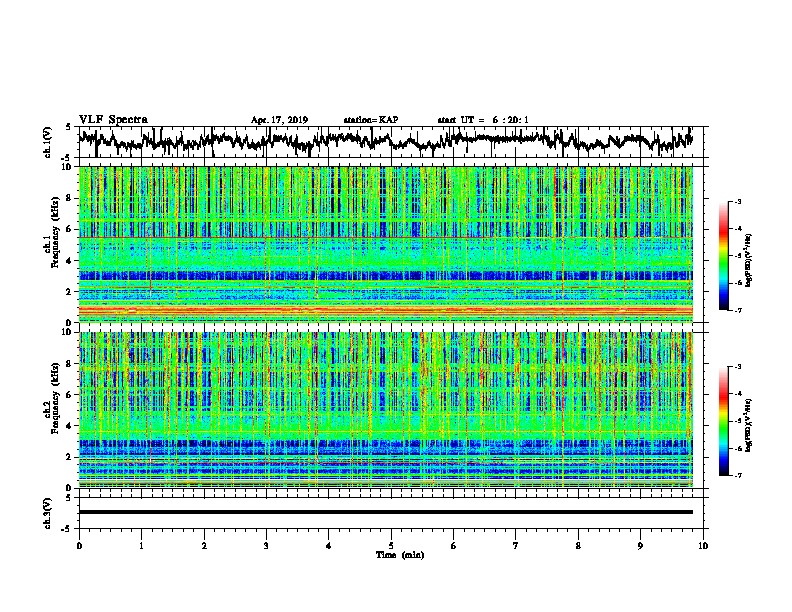
Task: Click the "4" tick on the time axis
Action: 329,546
